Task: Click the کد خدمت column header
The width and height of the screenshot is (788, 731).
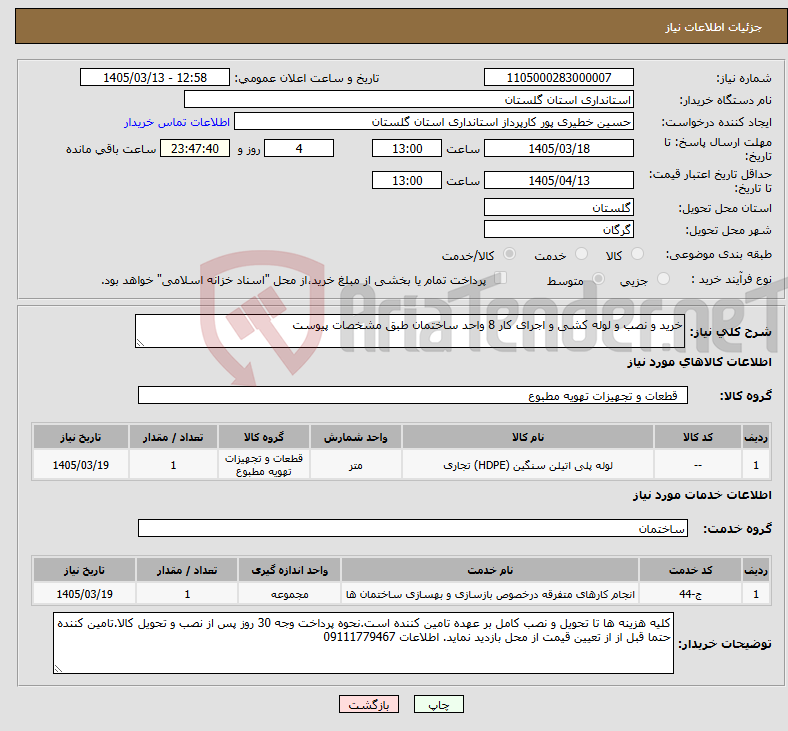Action: [x=691, y=570]
